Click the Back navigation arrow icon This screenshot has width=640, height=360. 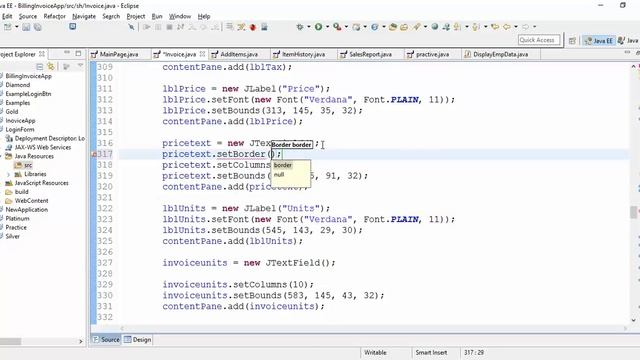pyautogui.click(x=507, y=27)
